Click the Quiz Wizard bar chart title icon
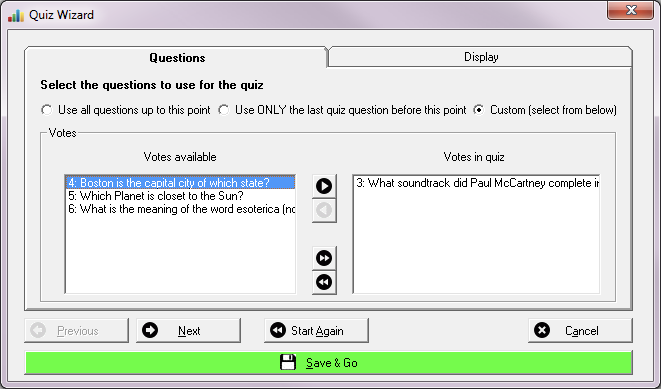 coord(16,16)
